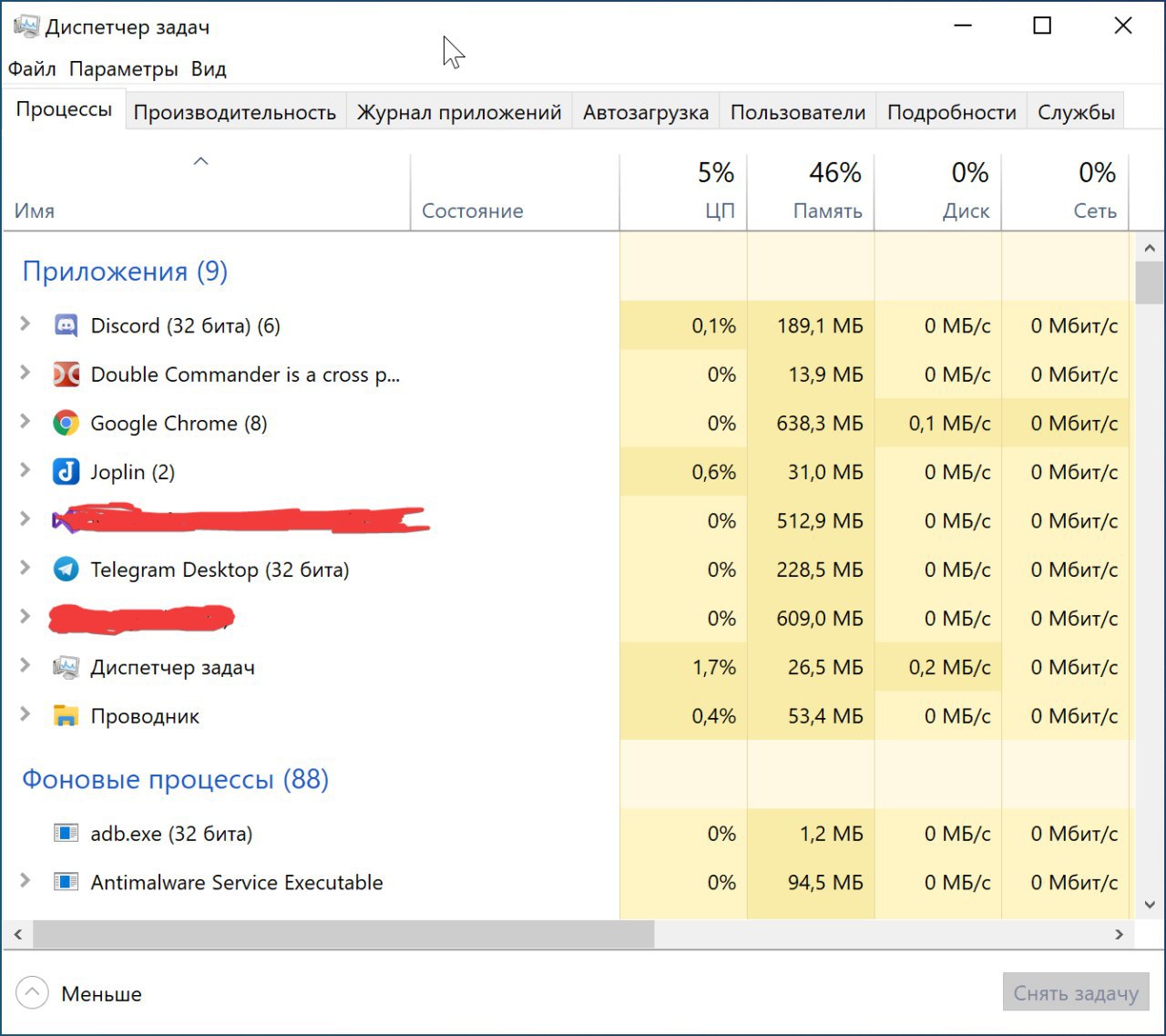Screen dimensions: 1166x1036
Task: Click the Joplin app icon
Action: point(66,472)
